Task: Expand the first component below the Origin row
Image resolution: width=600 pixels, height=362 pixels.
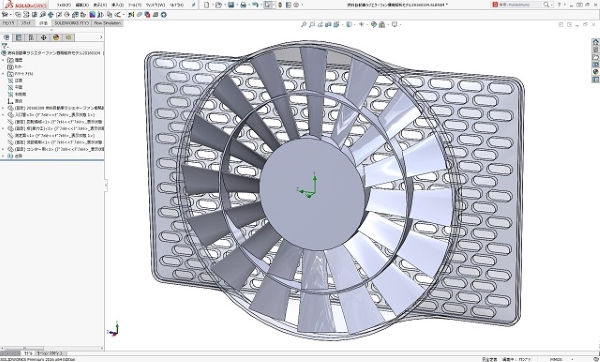Action: click(3, 108)
